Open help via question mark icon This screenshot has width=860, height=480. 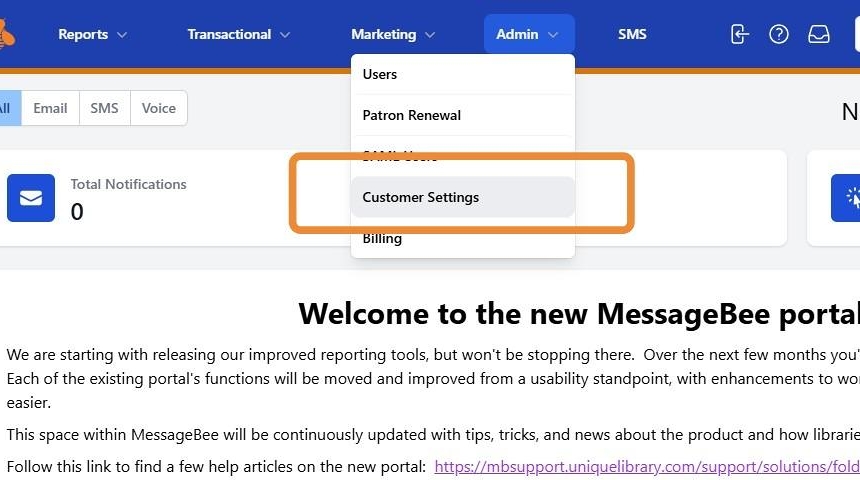779,34
